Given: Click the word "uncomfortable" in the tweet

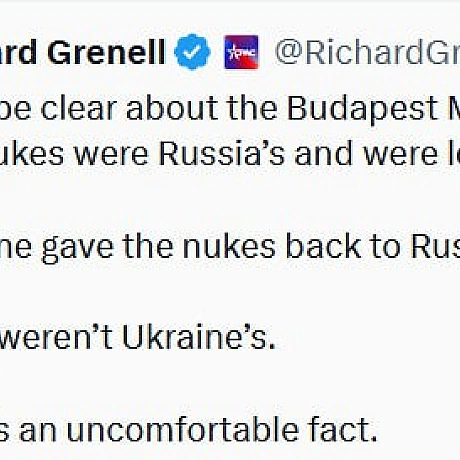Looking at the screenshot, I should click(x=183, y=429).
